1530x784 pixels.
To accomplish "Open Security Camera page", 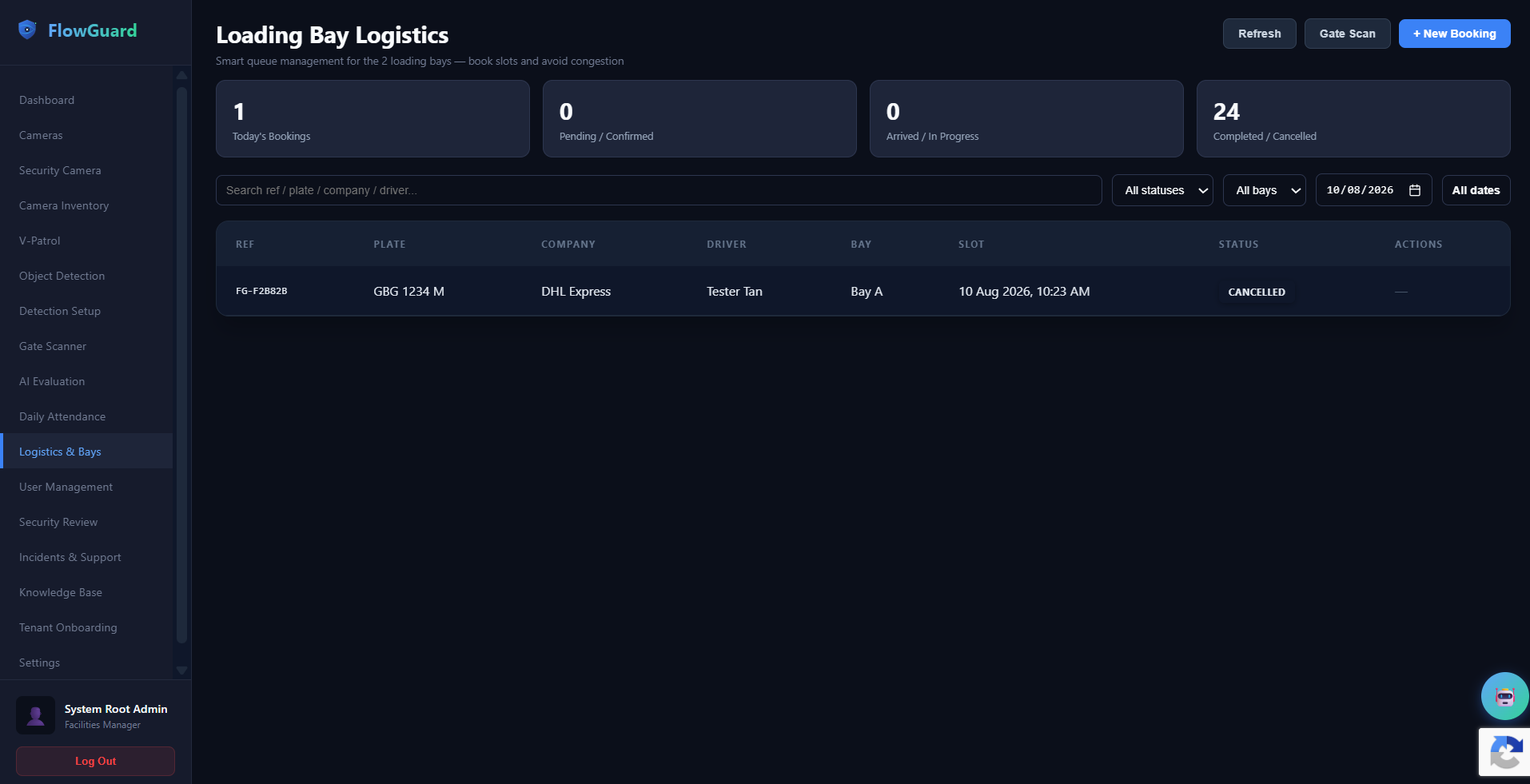I will coord(86,170).
